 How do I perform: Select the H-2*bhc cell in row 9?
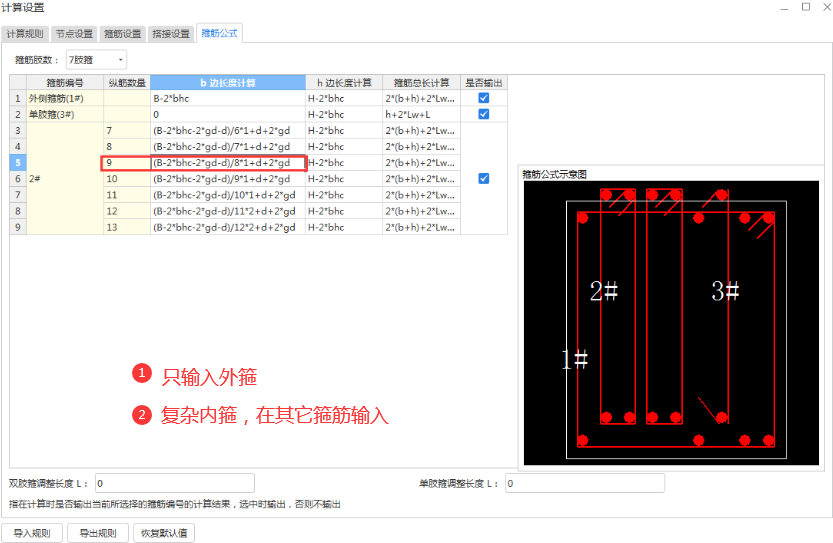[x=344, y=227]
